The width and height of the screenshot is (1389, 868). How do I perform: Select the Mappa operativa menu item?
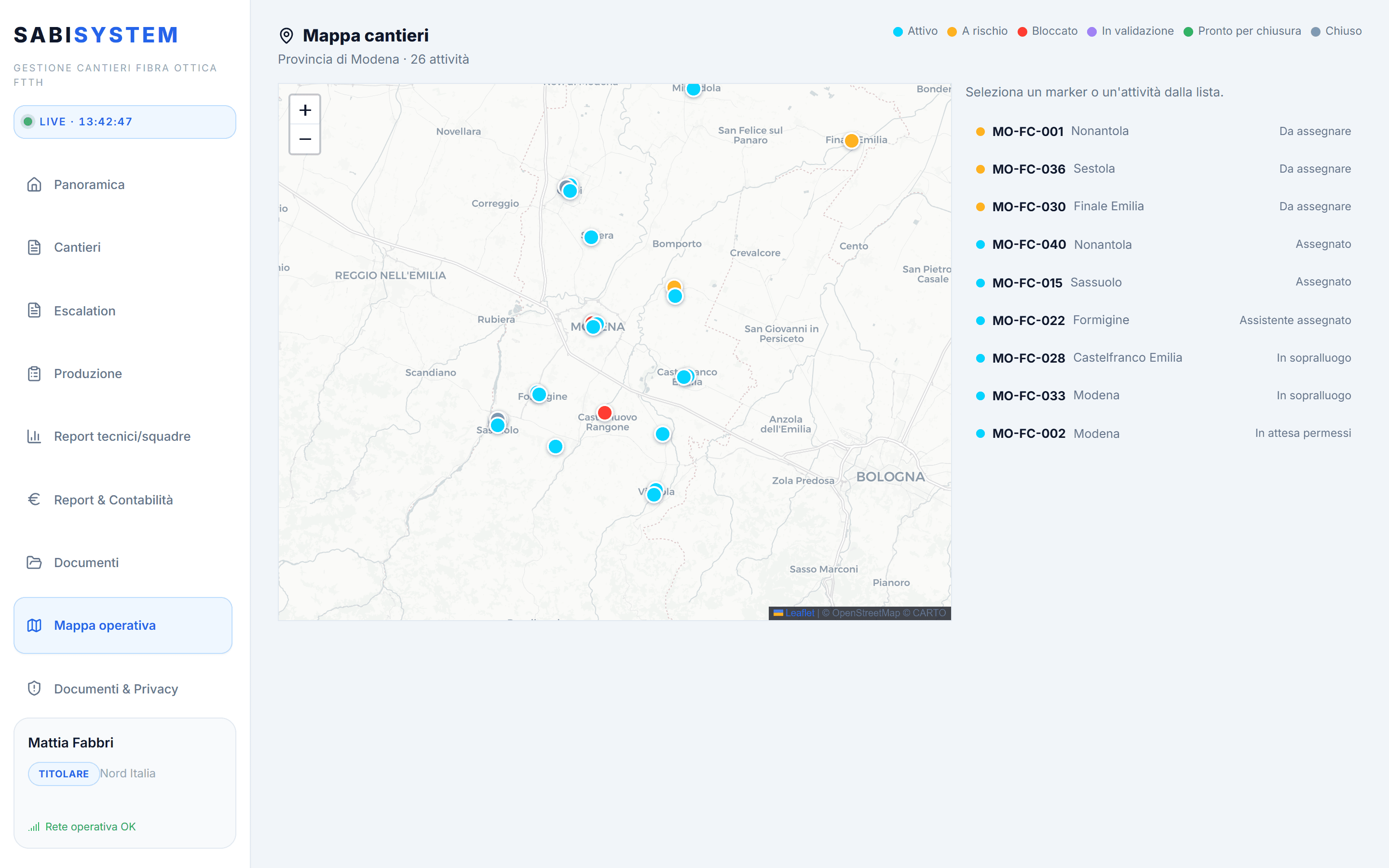click(x=123, y=625)
